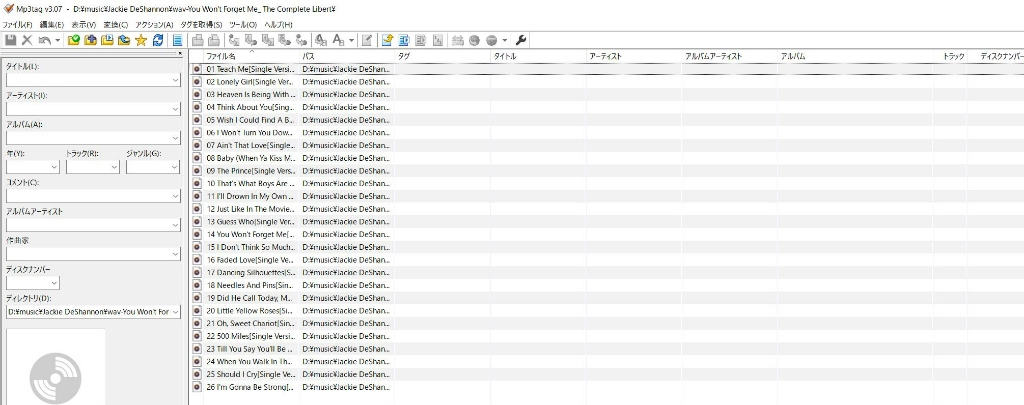
Task: Click the Filename to Filename convert icon
Action: (267, 40)
